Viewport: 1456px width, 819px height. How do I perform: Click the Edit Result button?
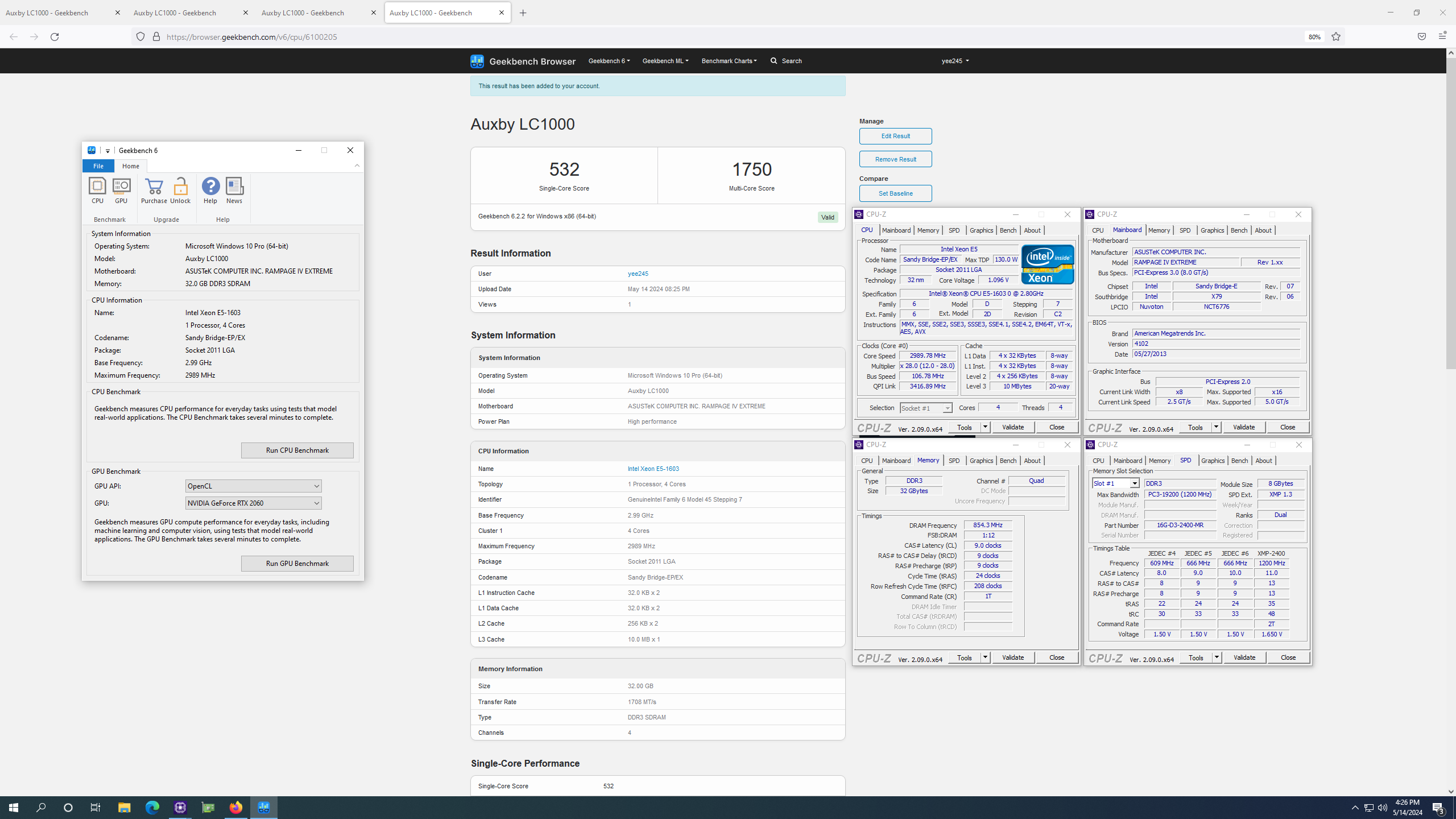point(896,136)
